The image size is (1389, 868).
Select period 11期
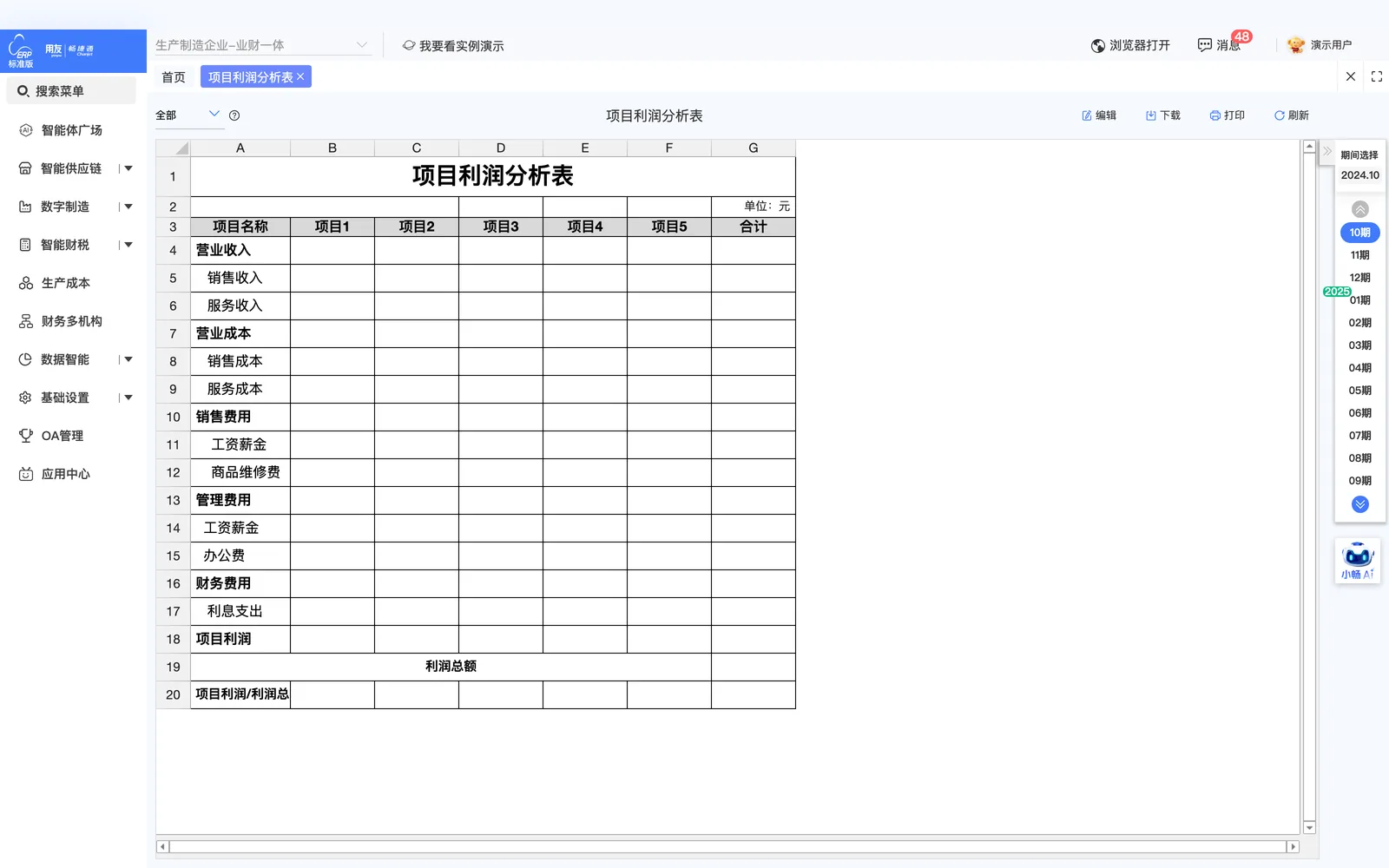pos(1360,255)
